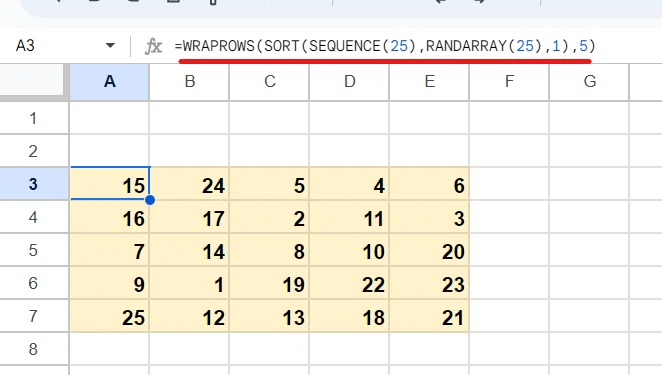Select column B header
Image resolution: width=662 pixels, height=375 pixels.
pos(190,82)
